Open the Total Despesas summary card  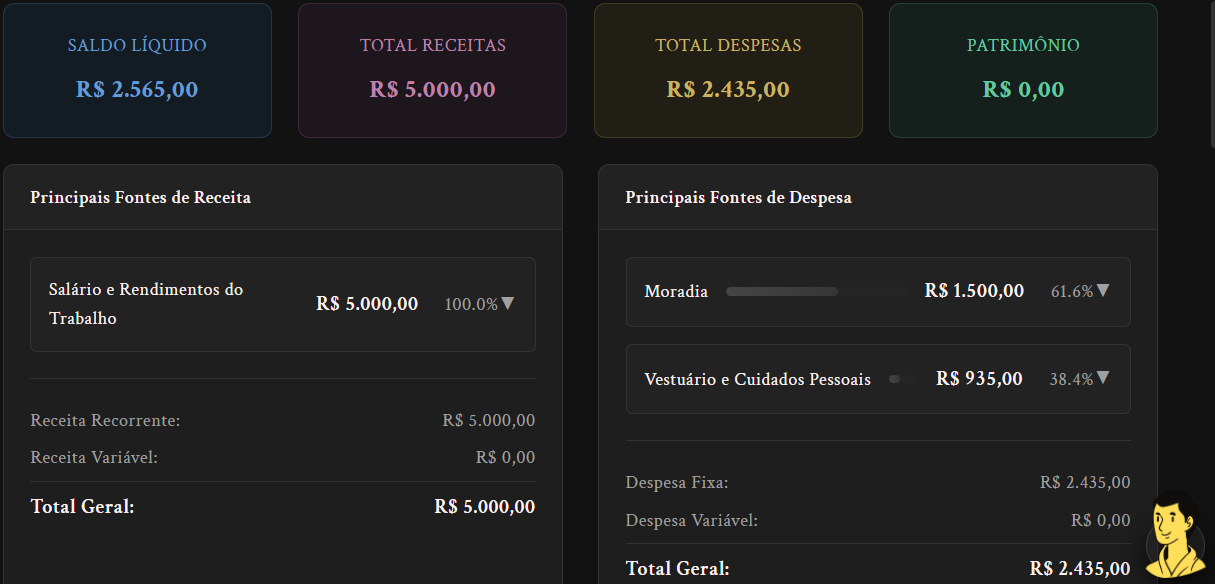[x=728, y=70]
